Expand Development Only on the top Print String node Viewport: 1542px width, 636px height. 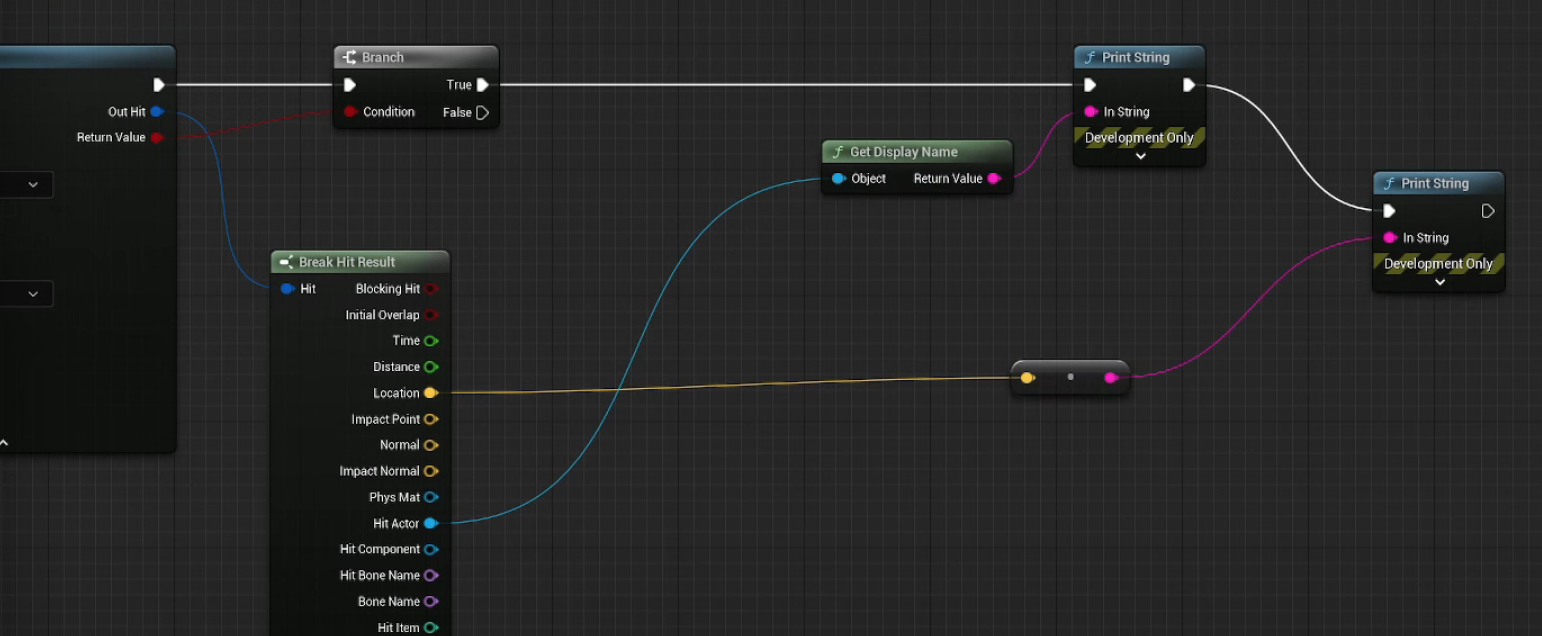tap(1139, 156)
